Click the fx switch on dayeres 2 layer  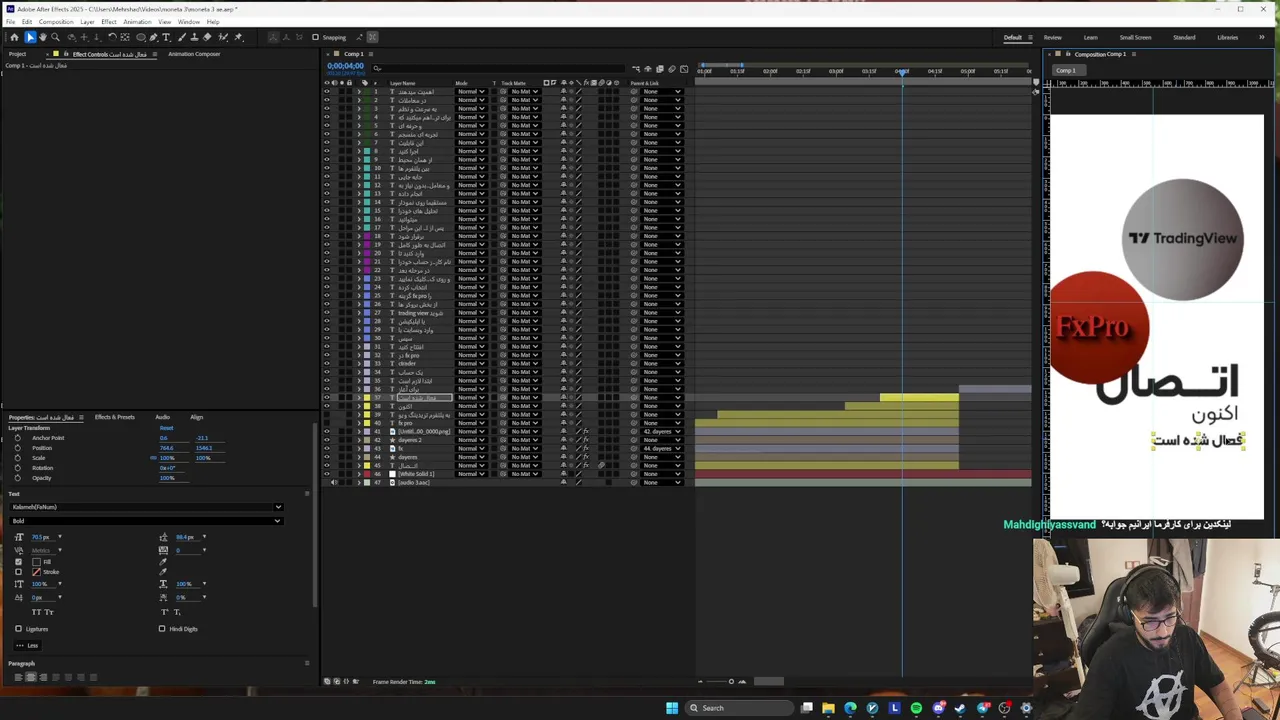(586, 440)
